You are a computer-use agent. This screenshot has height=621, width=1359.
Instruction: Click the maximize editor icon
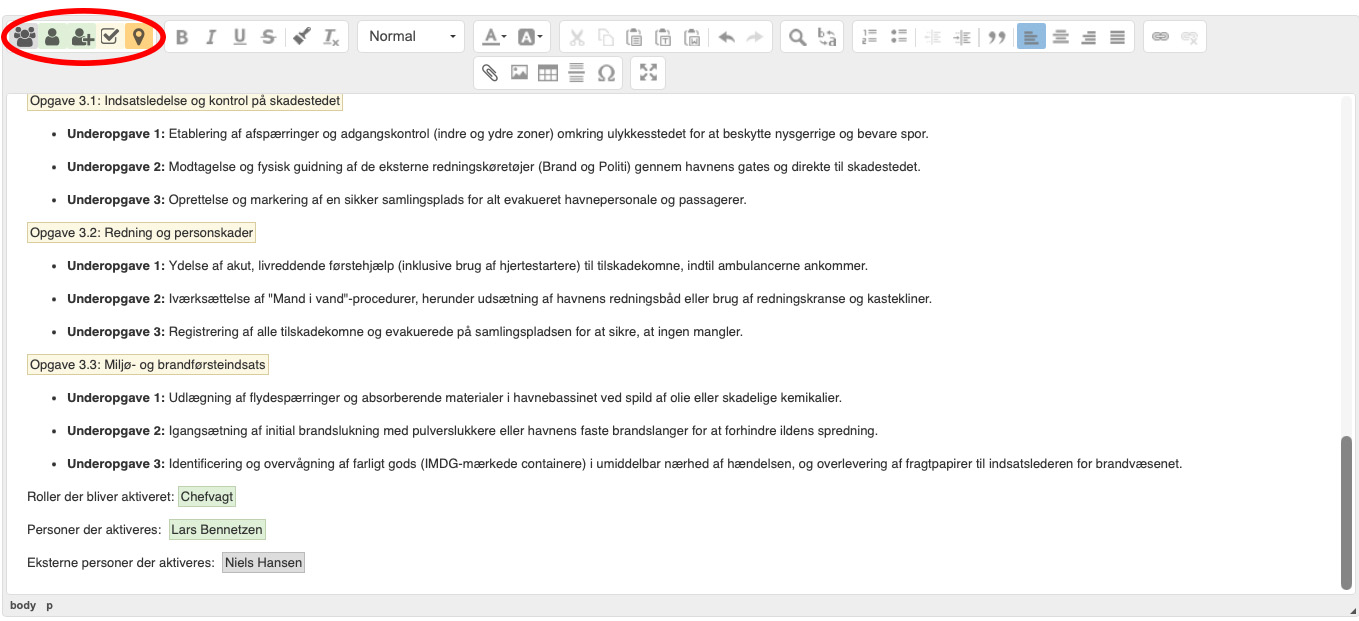[x=648, y=73]
